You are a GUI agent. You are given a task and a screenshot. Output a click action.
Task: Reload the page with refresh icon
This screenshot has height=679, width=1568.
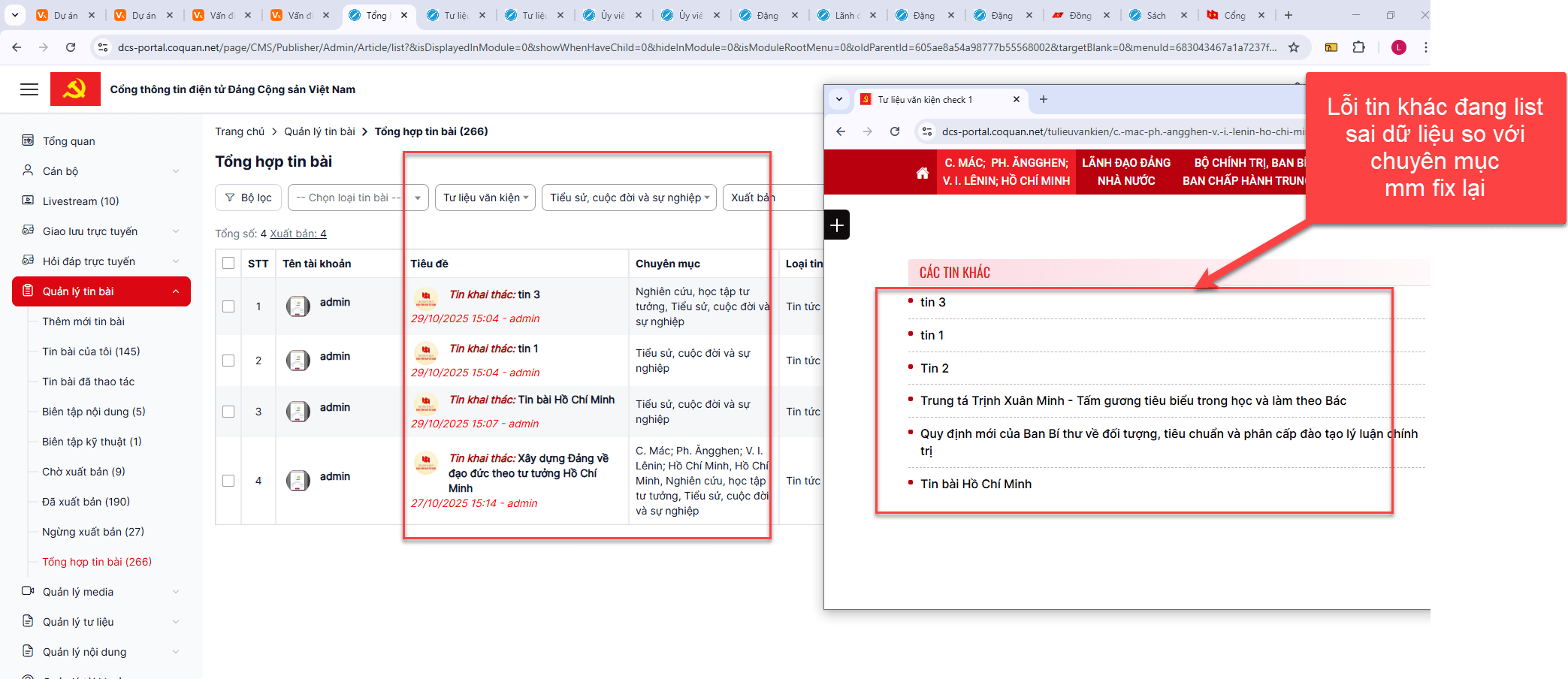(x=71, y=47)
